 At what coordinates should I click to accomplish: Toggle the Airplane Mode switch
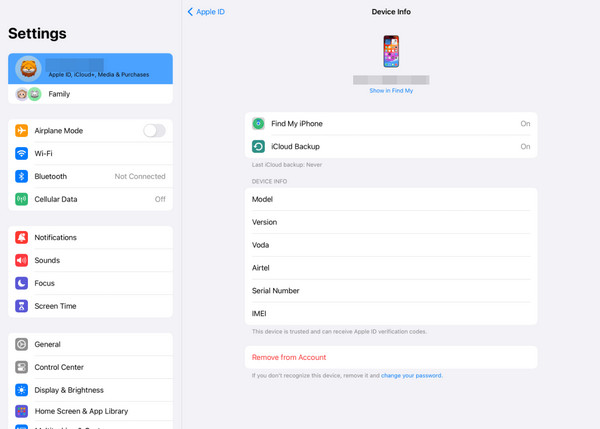click(155, 130)
